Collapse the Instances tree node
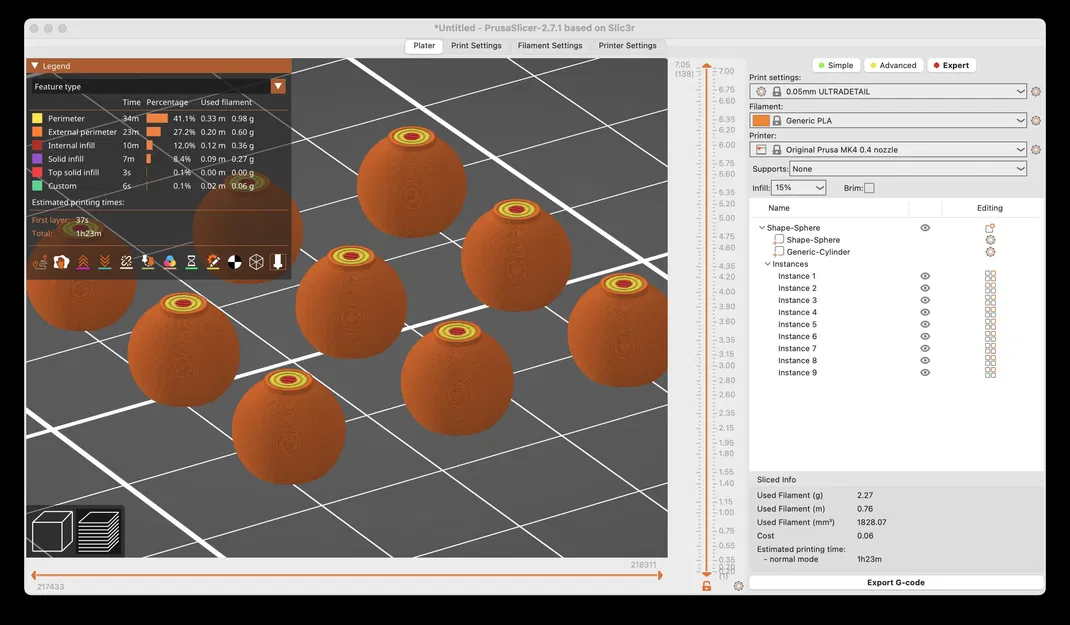This screenshot has height=625, width=1070. click(768, 264)
